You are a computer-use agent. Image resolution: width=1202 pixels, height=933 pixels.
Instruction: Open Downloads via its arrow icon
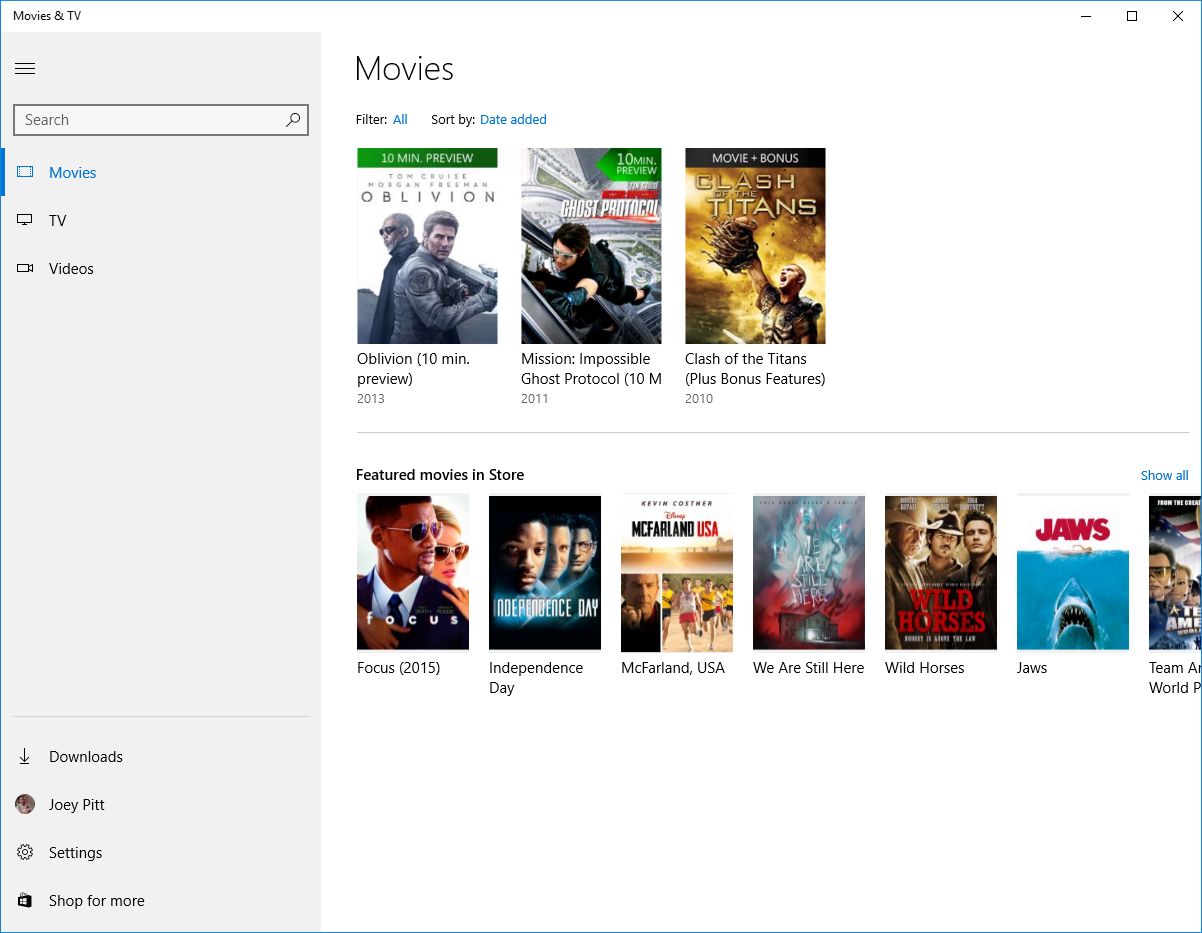coord(24,756)
